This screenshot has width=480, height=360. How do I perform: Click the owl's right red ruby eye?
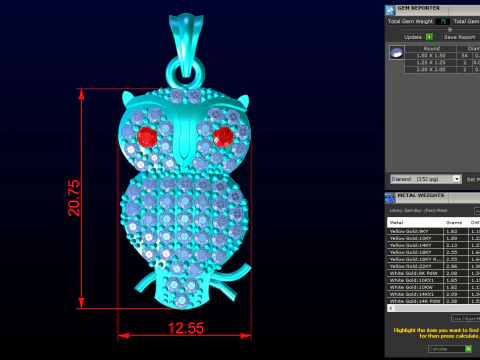pos(223,137)
